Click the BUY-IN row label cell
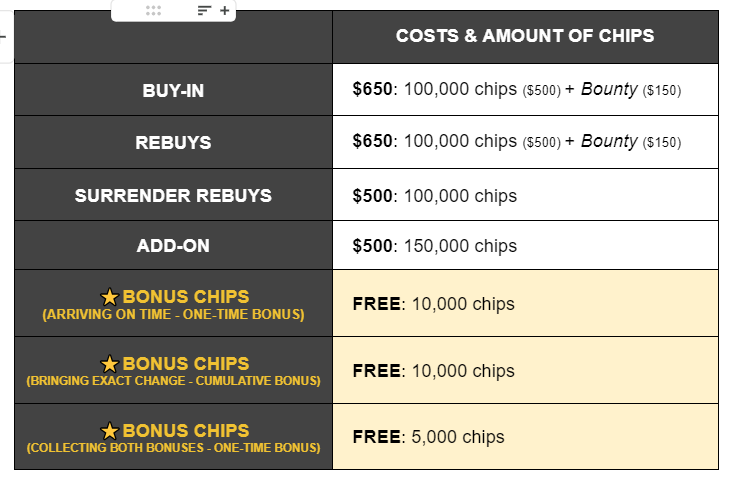The image size is (742, 490). [x=173, y=90]
